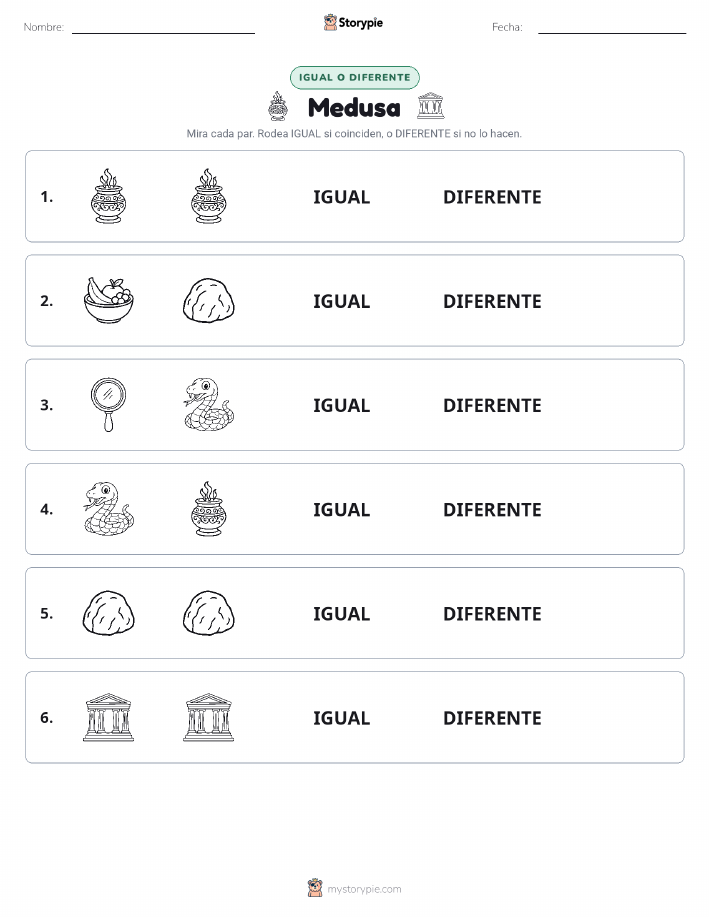Select DIFERENTE for row 2

point(492,301)
